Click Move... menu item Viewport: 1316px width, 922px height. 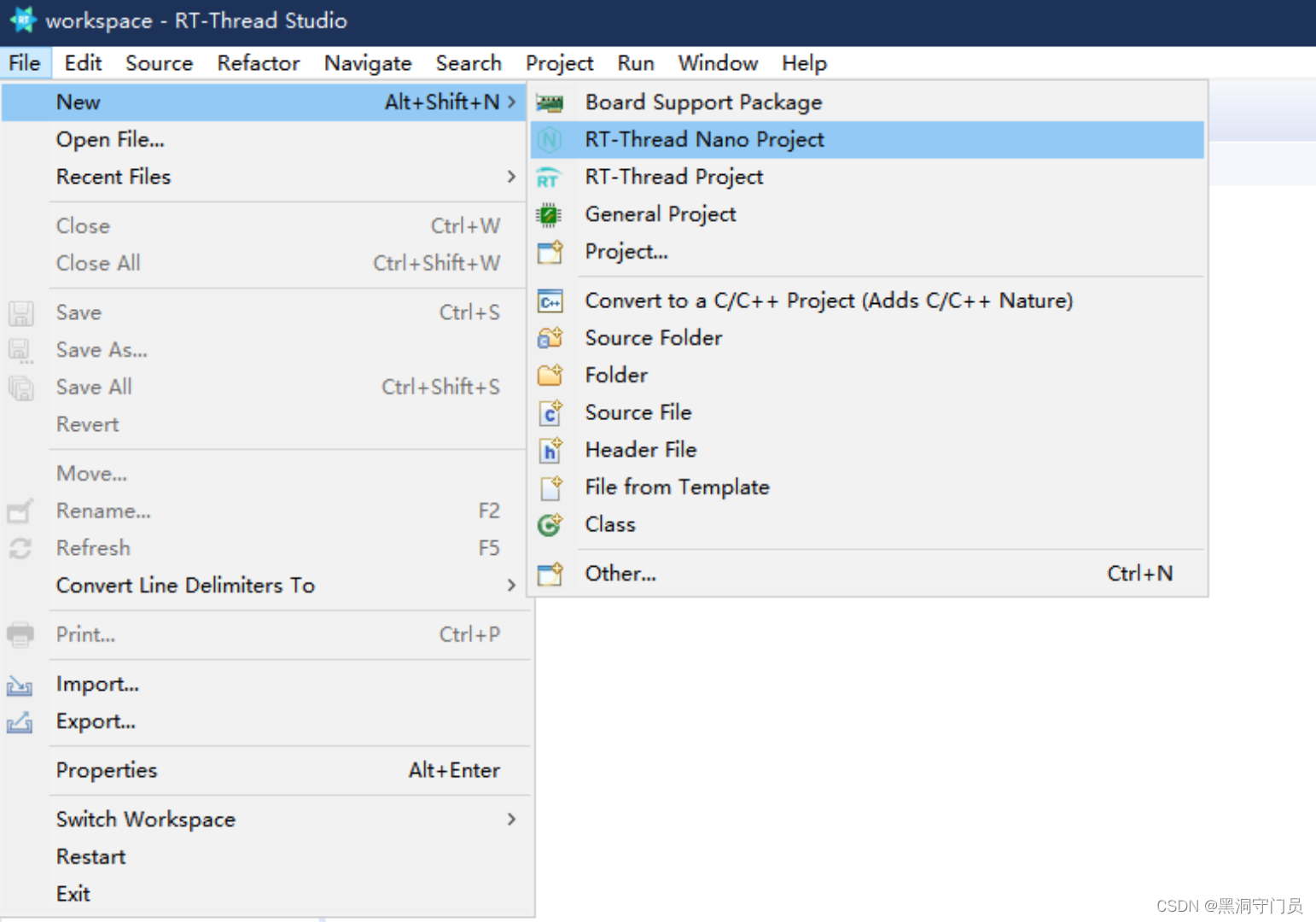click(x=264, y=474)
